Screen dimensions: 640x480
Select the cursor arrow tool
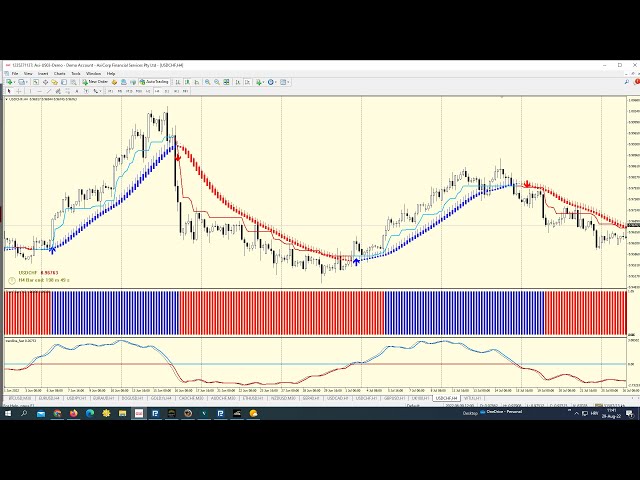pyautogui.click(x=8, y=91)
